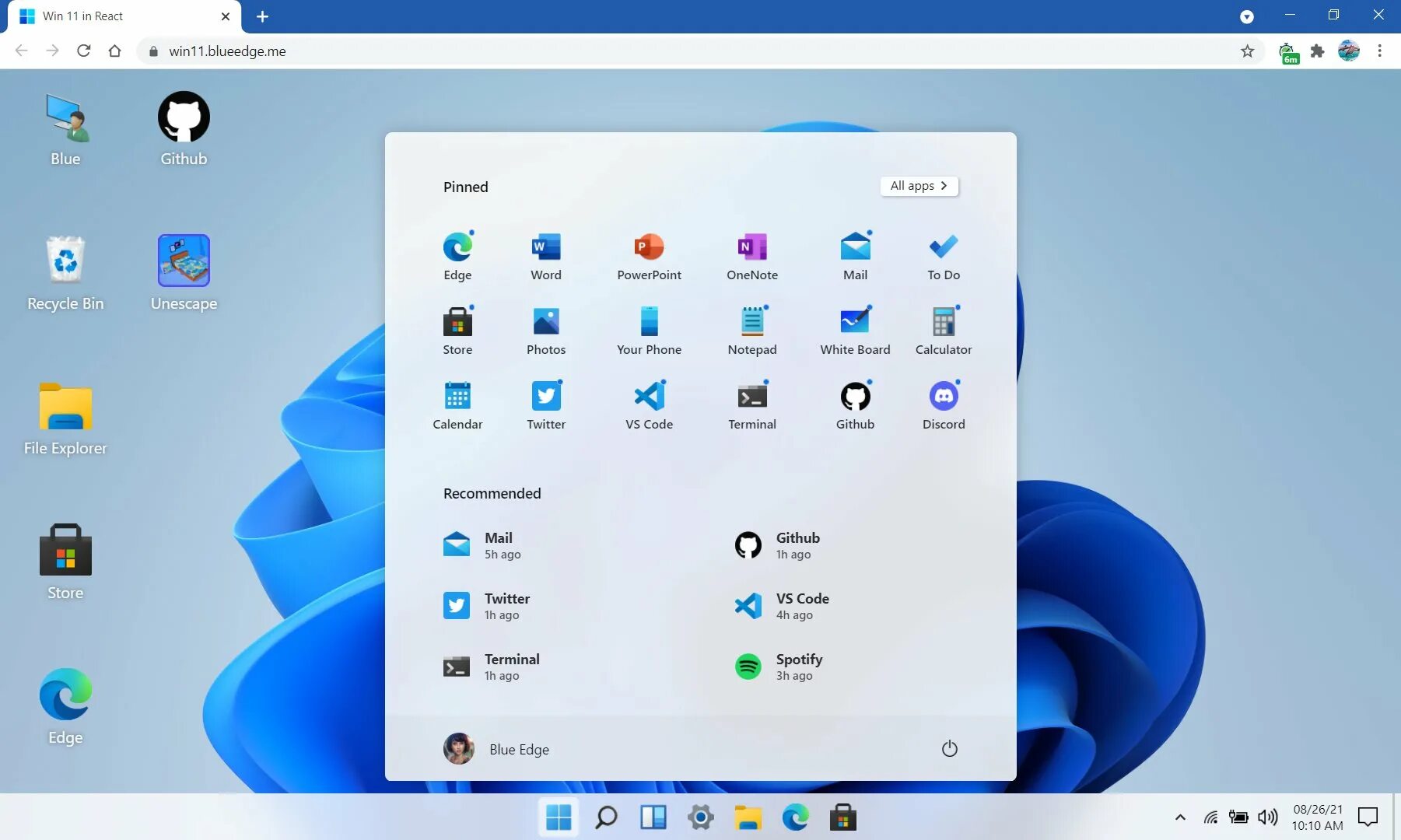Open OneNote from the pinned grid
This screenshot has height=840, width=1401.
tap(752, 257)
